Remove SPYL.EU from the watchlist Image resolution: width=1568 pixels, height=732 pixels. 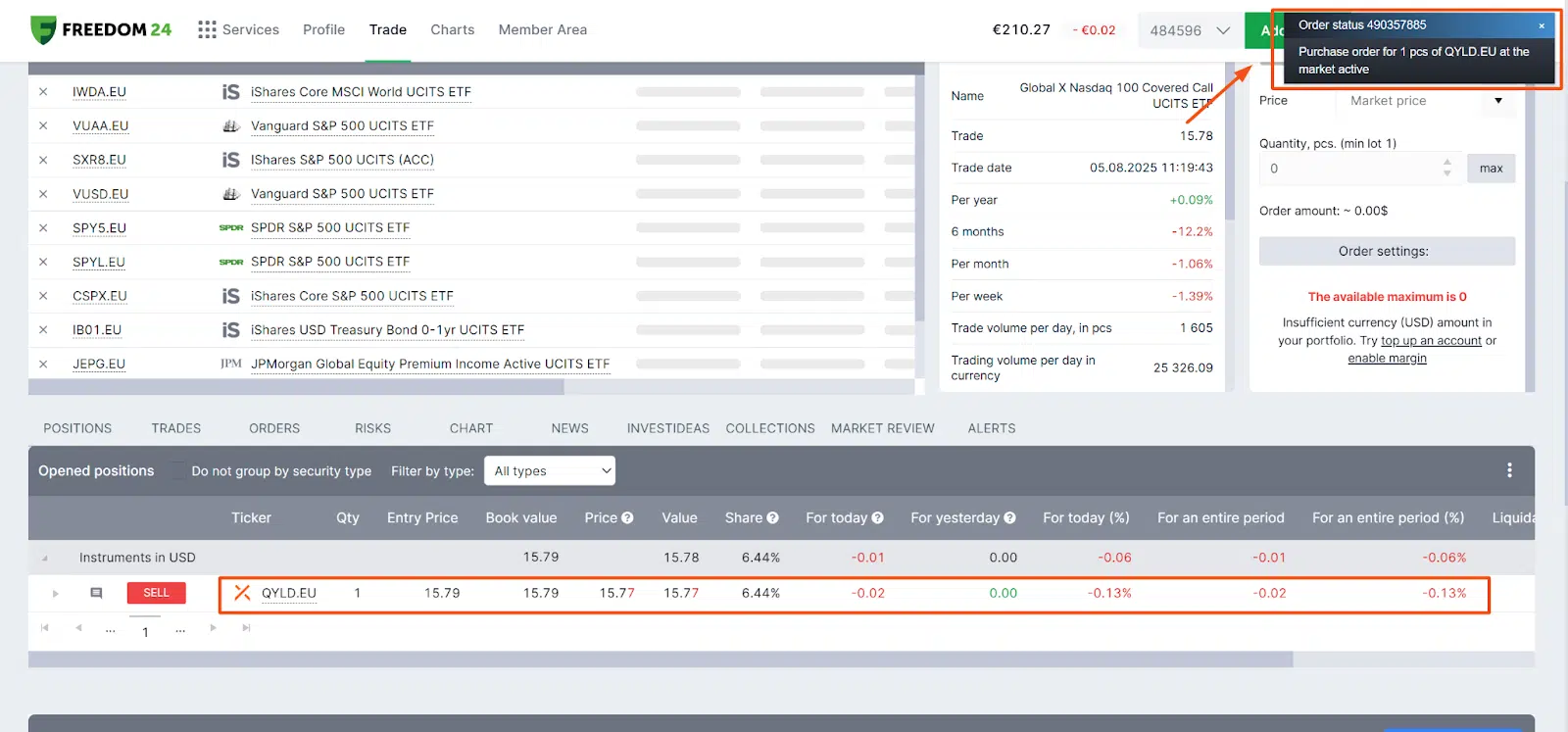(x=43, y=262)
